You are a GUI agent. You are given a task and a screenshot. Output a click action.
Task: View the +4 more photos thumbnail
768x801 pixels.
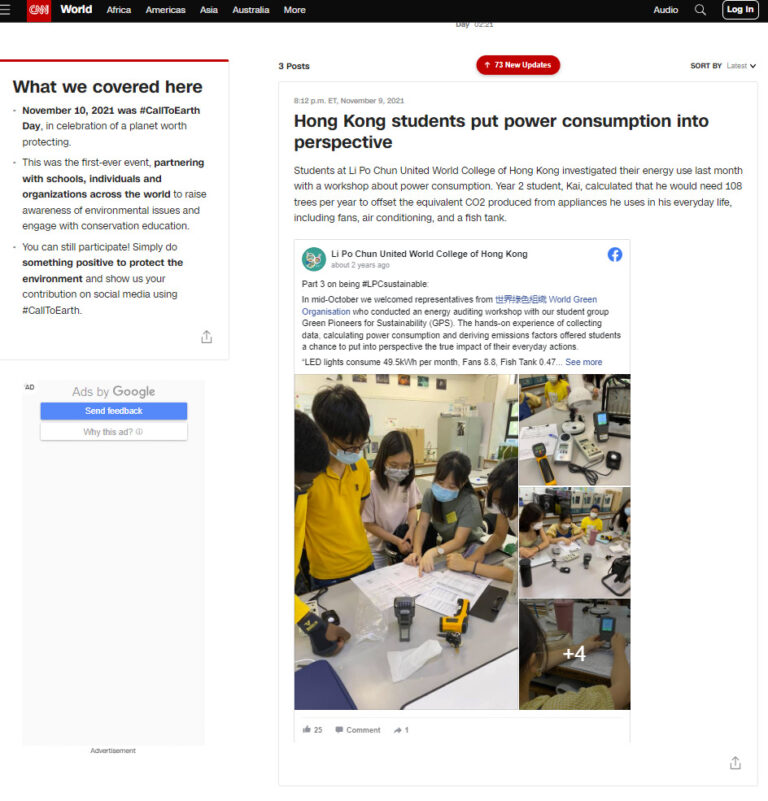tap(574, 654)
